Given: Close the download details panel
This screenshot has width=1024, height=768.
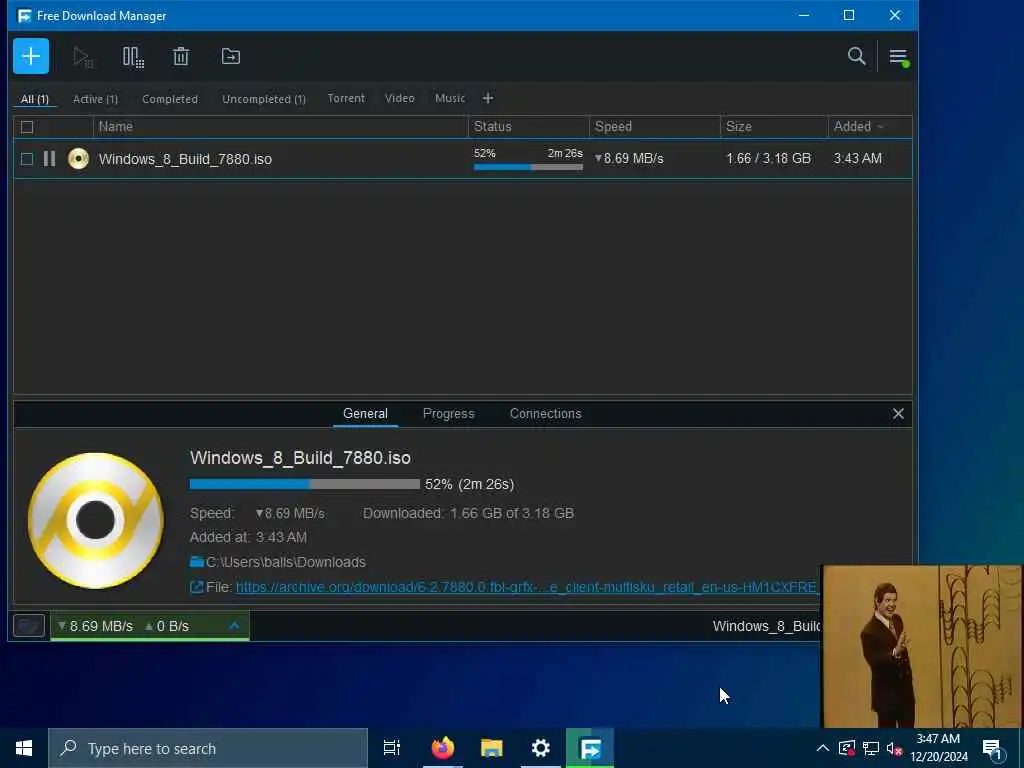Looking at the screenshot, I should 898,414.
